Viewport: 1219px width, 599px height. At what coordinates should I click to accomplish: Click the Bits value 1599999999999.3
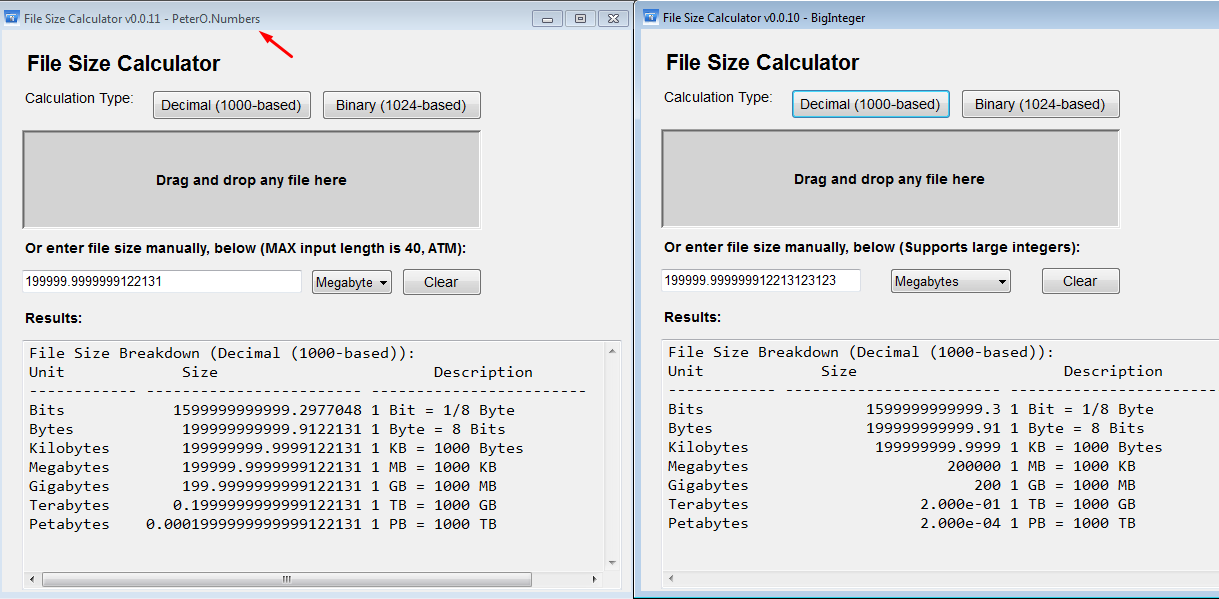coord(933,409)
